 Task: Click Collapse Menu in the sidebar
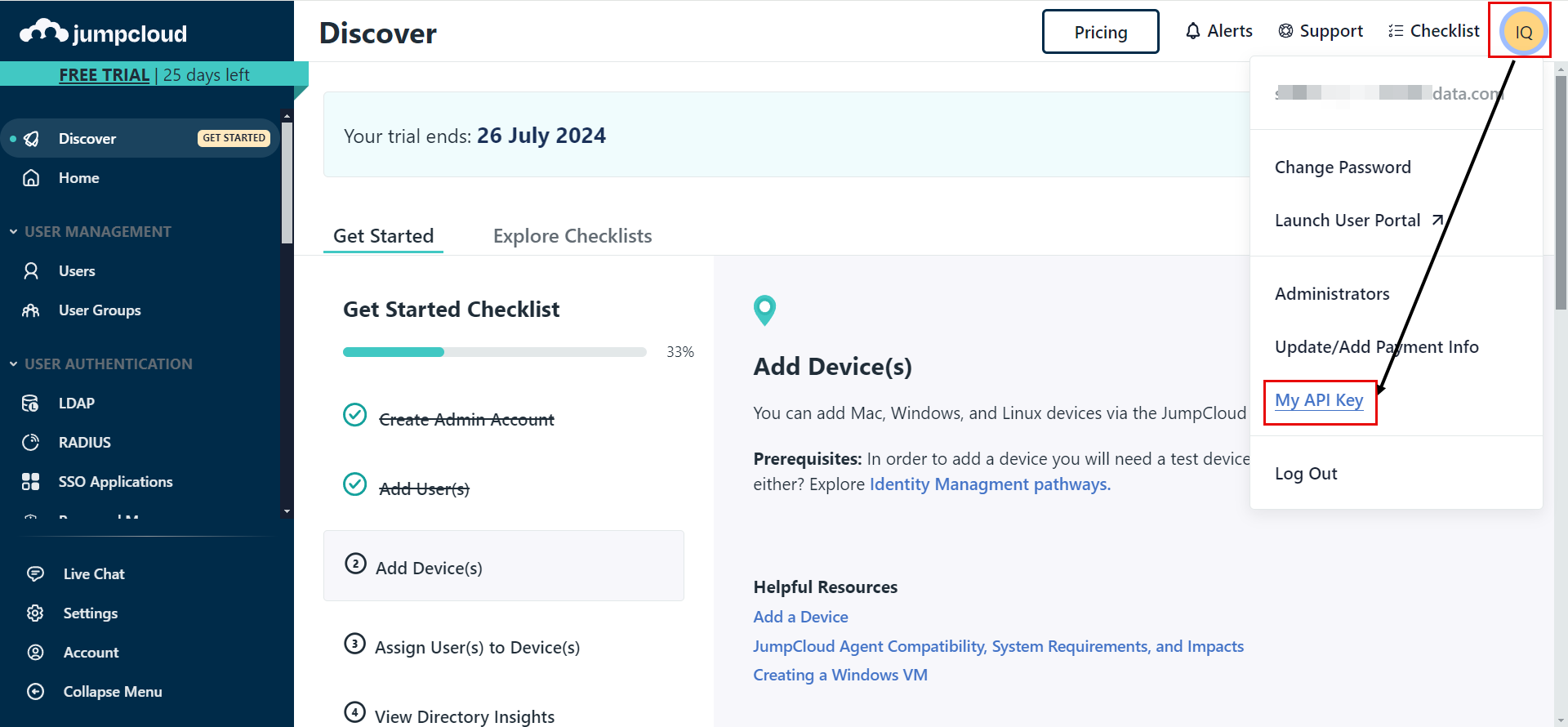[x=112, y=691]
